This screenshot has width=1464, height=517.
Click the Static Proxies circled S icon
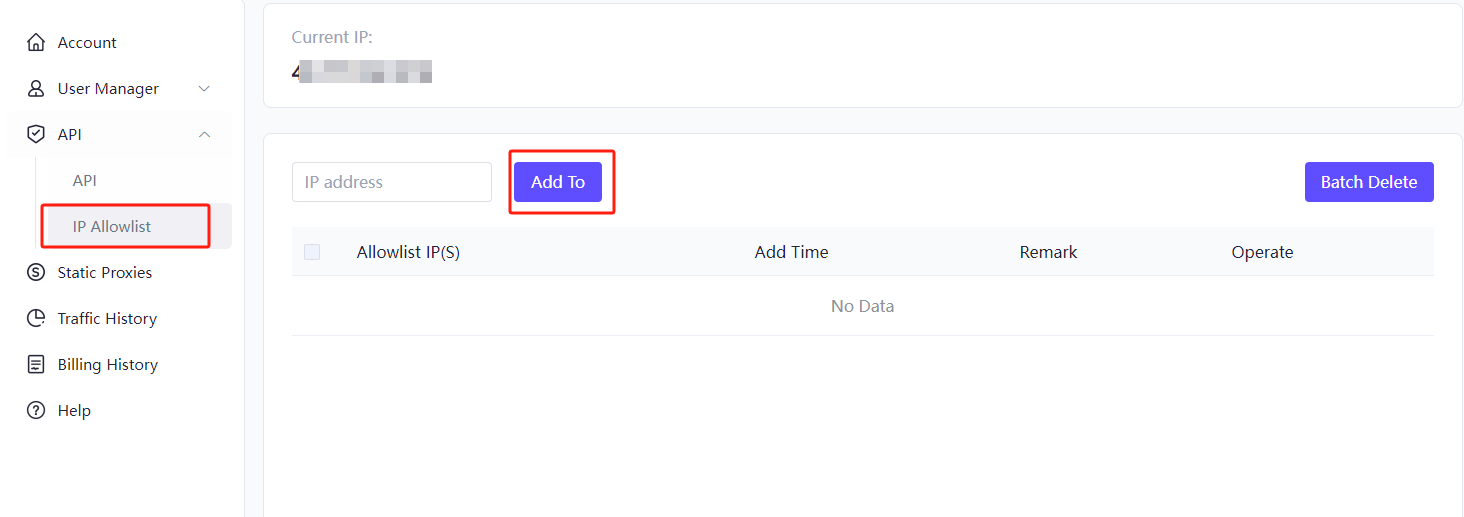[x=36, y=273]
